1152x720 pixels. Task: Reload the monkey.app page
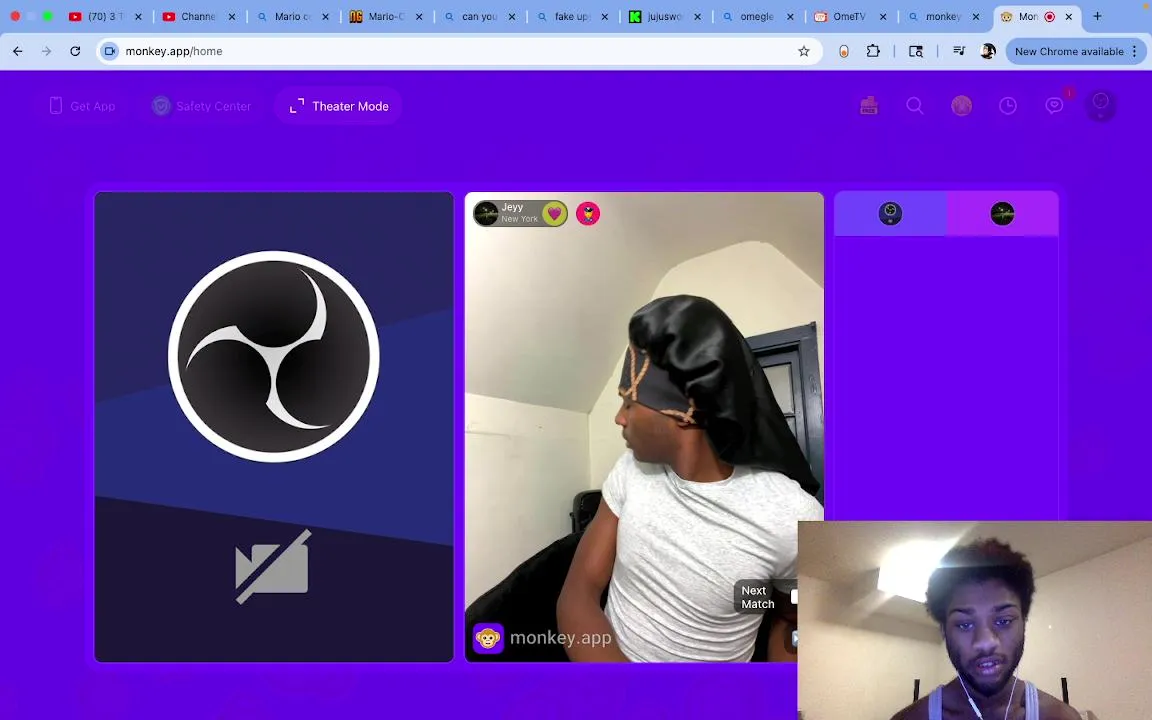tap(75, 51)
